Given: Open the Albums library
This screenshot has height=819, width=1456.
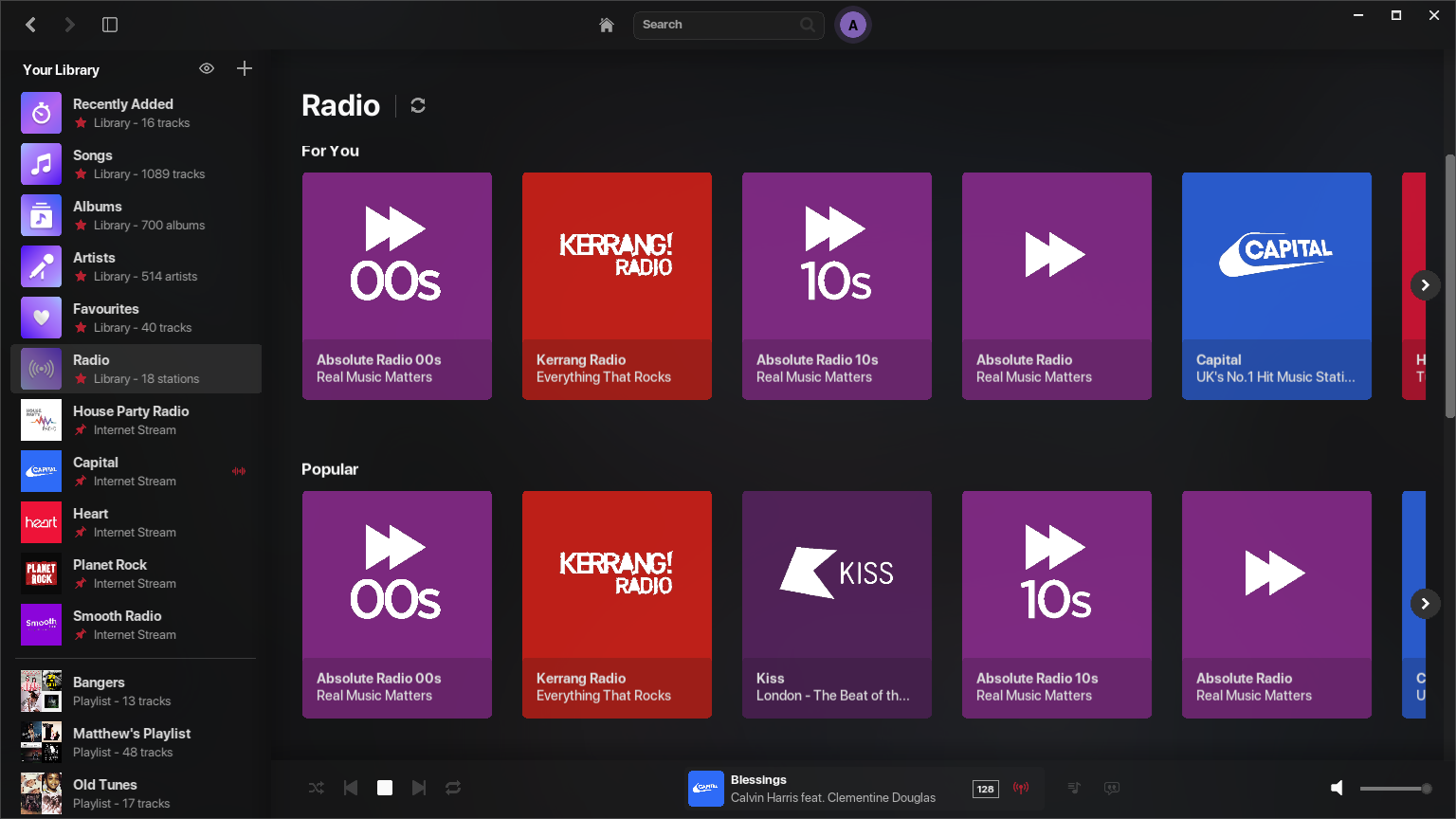Looking at the screenshot, I should (x=136, y=215).
